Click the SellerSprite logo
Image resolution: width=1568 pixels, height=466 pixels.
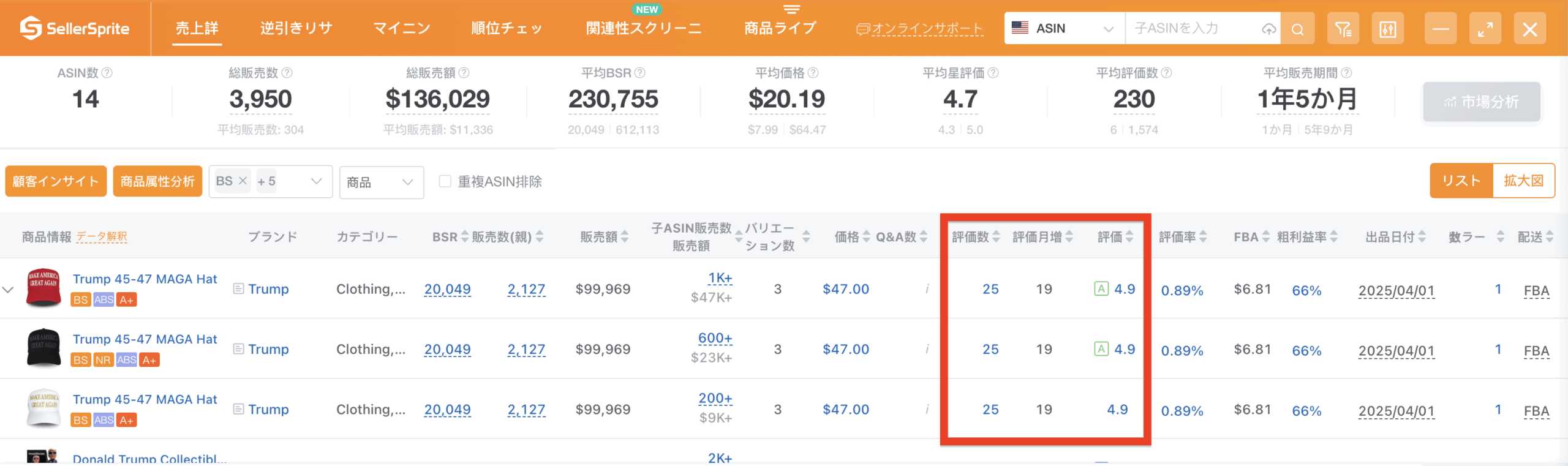(75, 28)
